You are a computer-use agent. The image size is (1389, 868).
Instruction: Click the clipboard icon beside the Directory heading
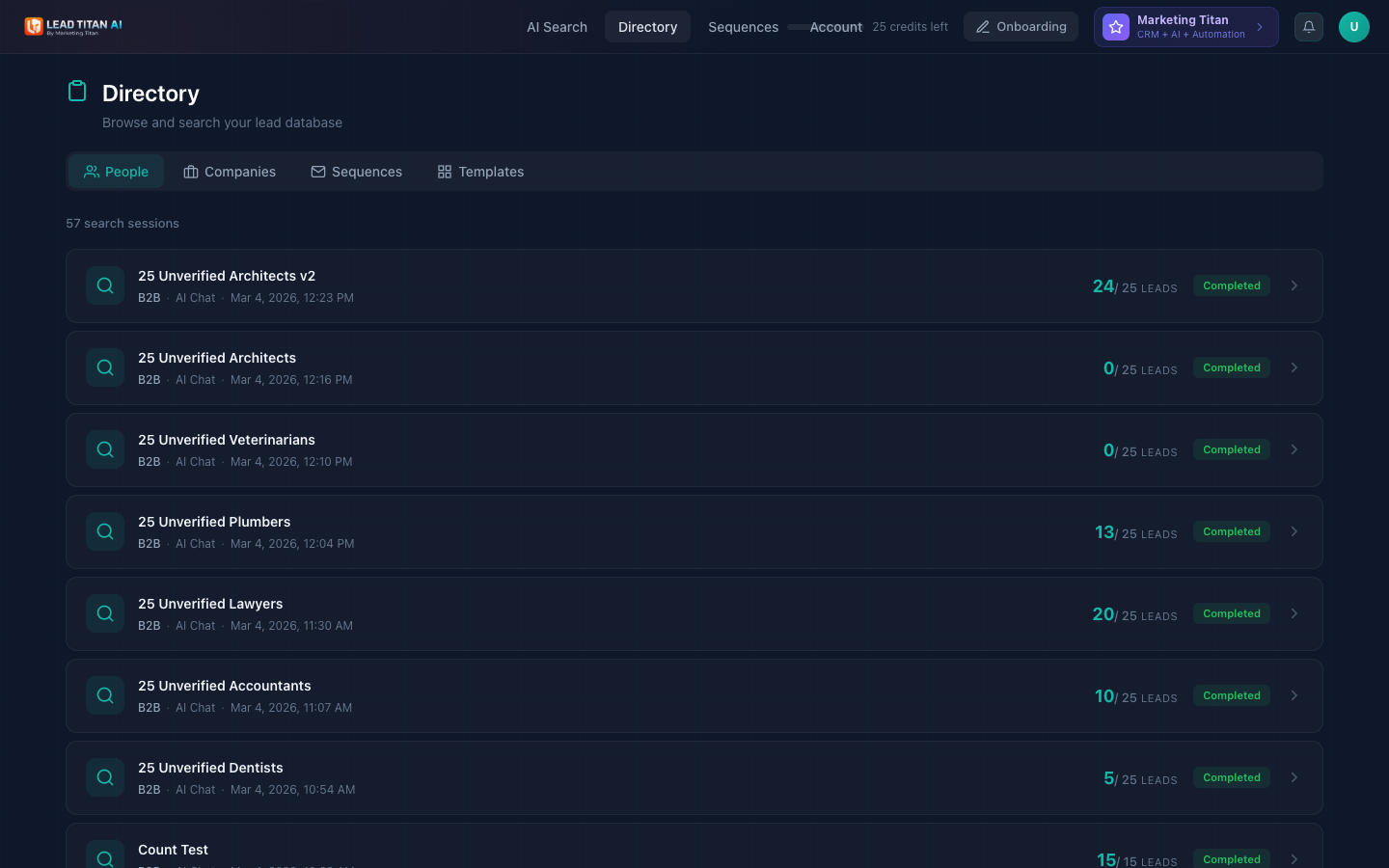77,90
